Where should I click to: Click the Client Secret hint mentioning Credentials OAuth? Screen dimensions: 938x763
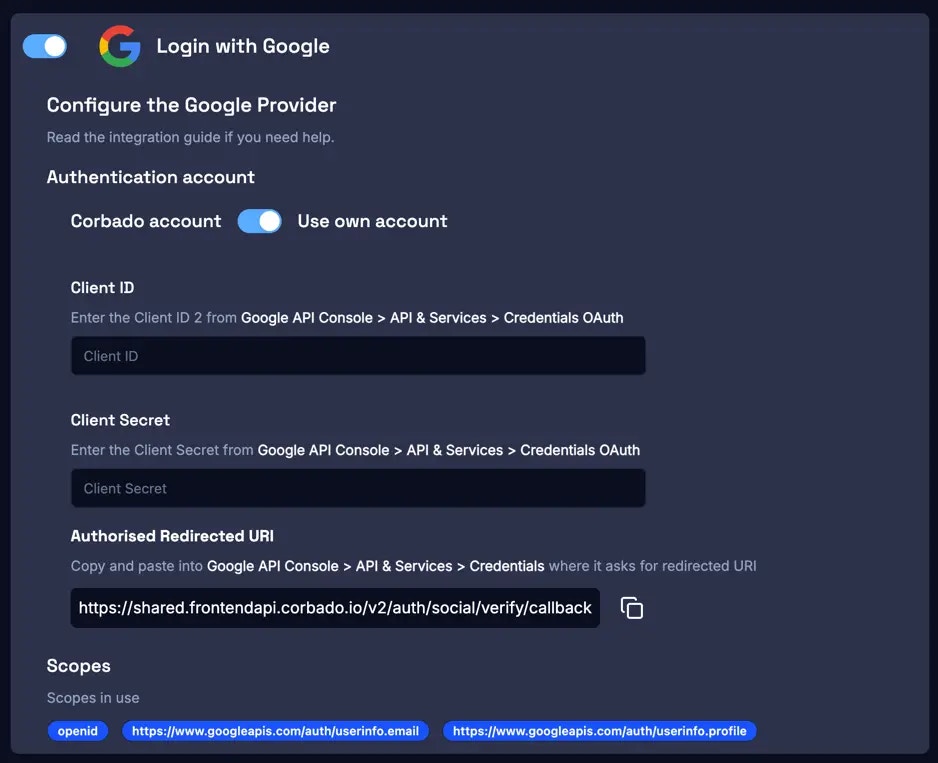355,450
